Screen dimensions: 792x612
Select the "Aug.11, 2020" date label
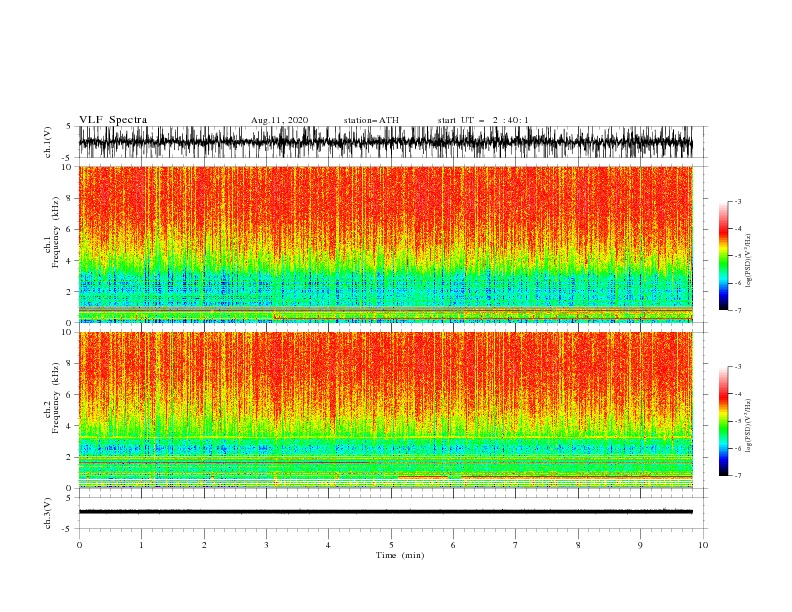pyautogui.click(x=279, y=120)
